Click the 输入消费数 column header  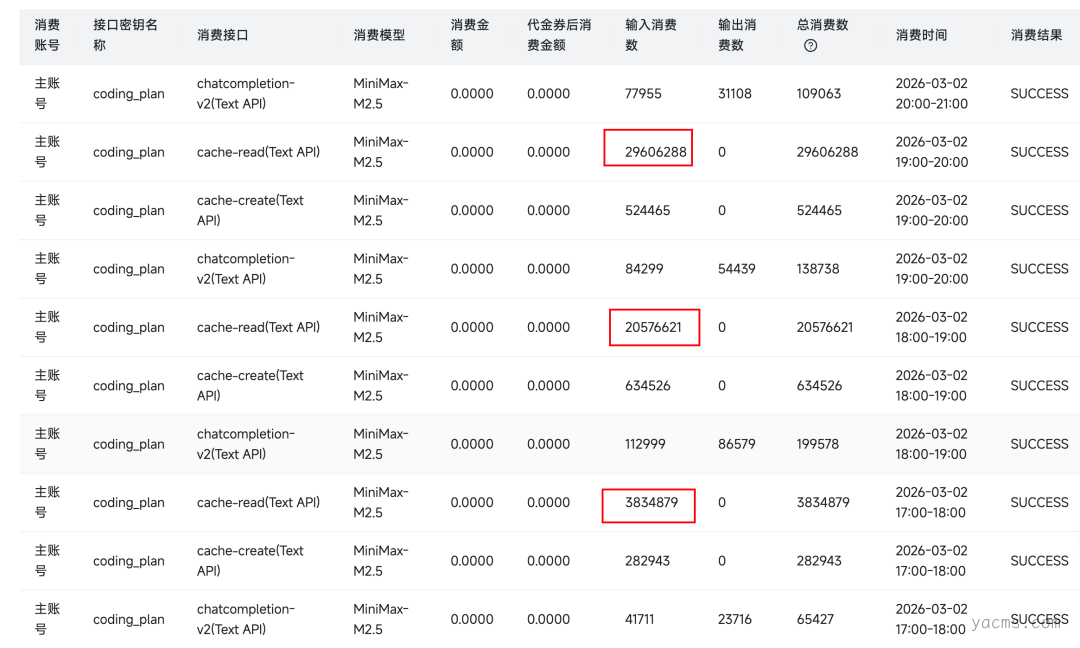tap(651, 35)
